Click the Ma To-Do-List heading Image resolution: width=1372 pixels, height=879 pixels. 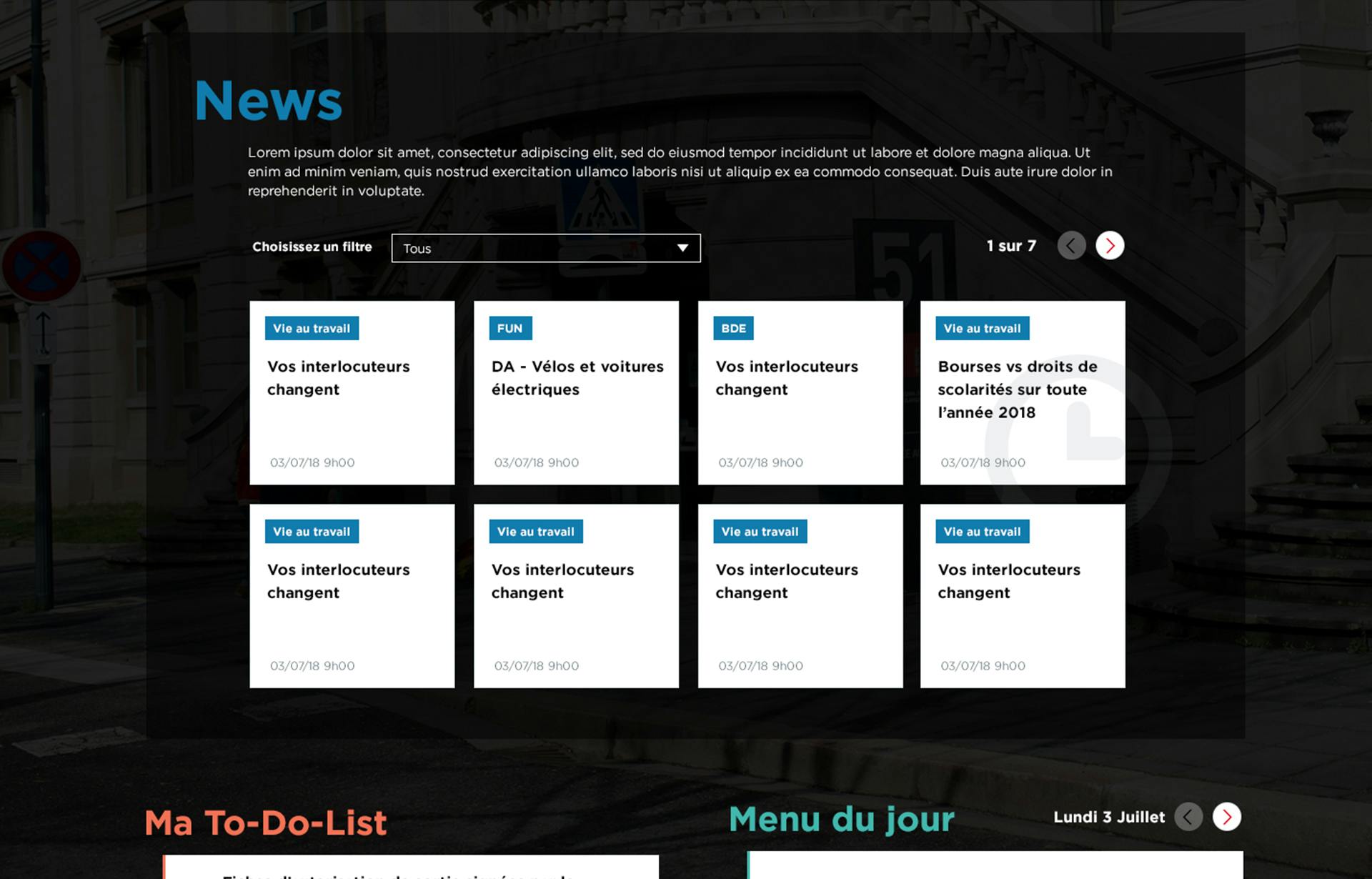point(266,823)
